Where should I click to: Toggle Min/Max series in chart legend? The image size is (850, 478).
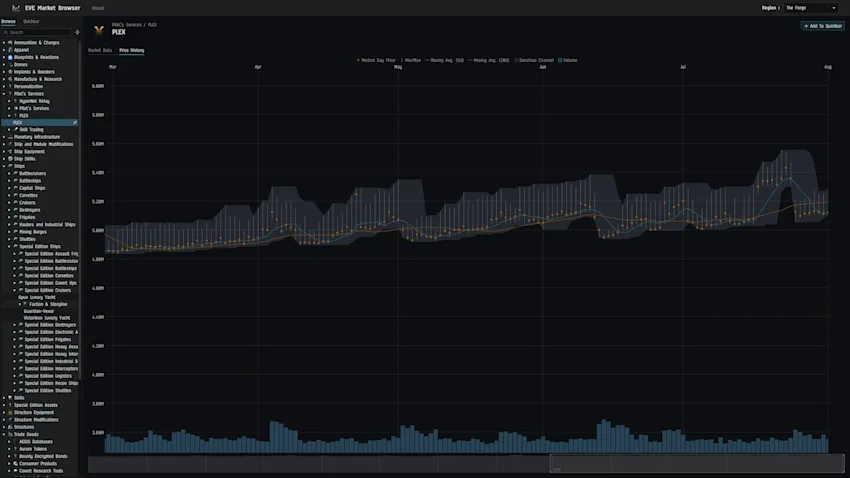(x=411, y=61)
